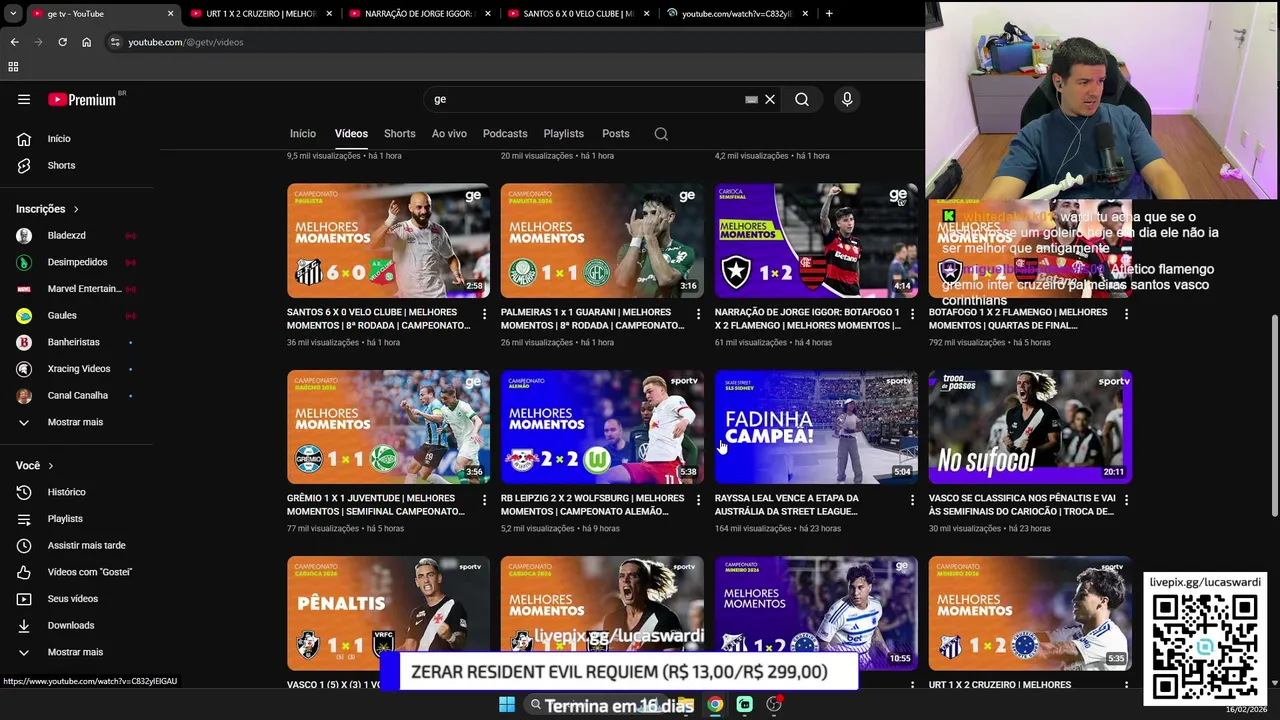Open Santos 6 x 0 Velo Clube video title

(379, 319)
